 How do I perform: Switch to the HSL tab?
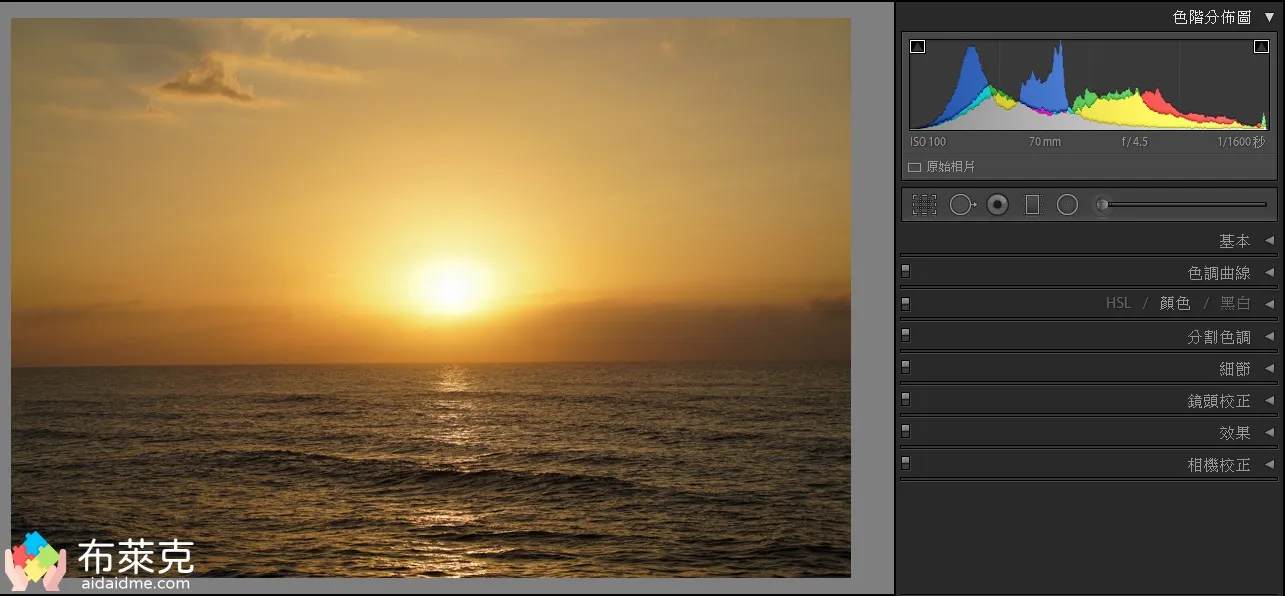tap(1118, 303)
